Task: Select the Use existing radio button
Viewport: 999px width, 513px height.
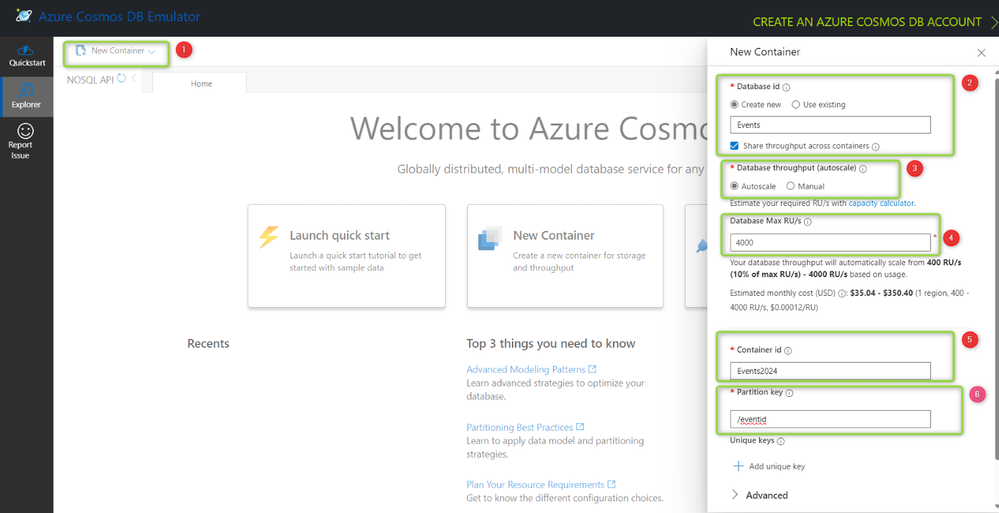Action: pos(795,105)
